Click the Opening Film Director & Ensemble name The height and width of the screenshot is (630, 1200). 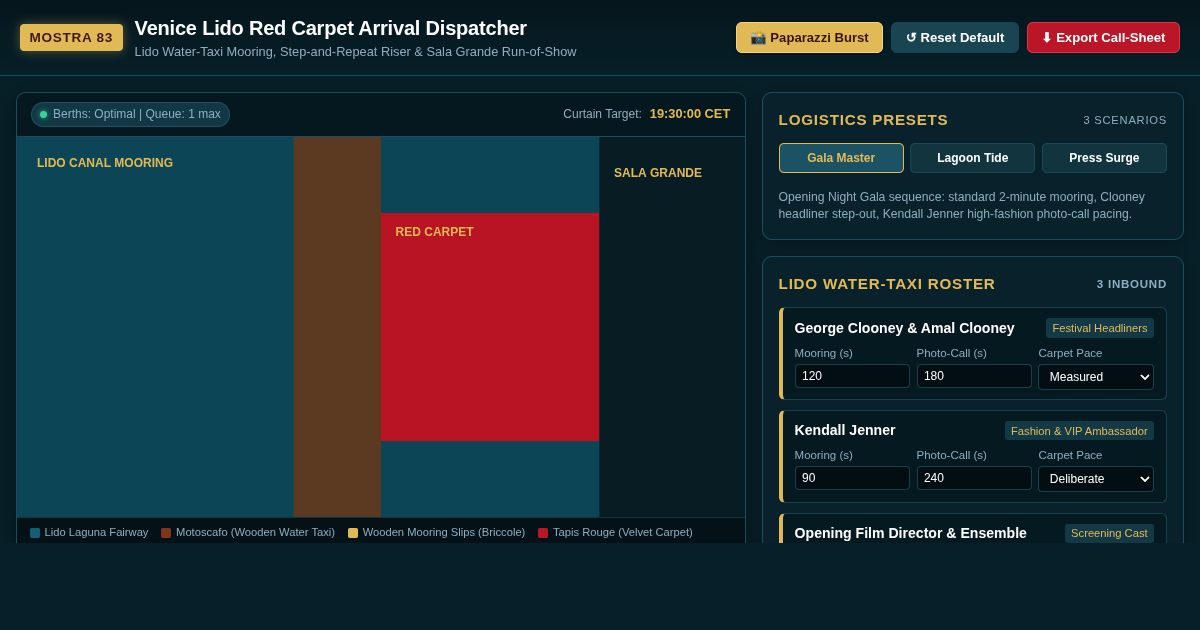(x=911, y=533)
